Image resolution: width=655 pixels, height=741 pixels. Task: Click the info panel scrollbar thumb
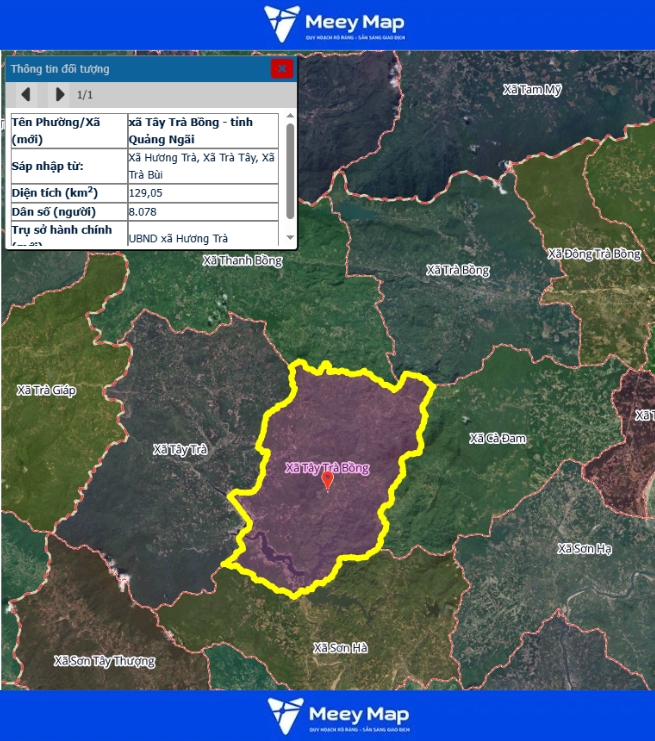tap(290, 170)
